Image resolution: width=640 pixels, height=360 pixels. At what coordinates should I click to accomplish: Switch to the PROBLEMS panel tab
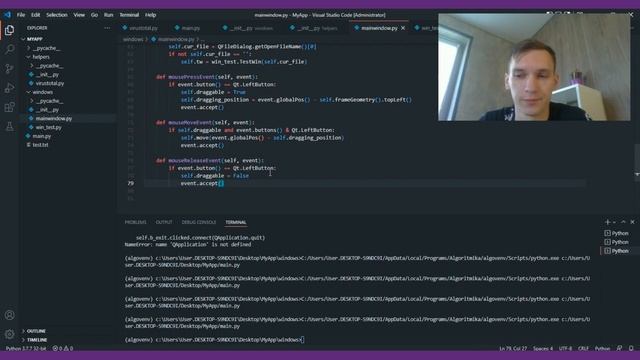pyautogui.click(x=136, y=222)
